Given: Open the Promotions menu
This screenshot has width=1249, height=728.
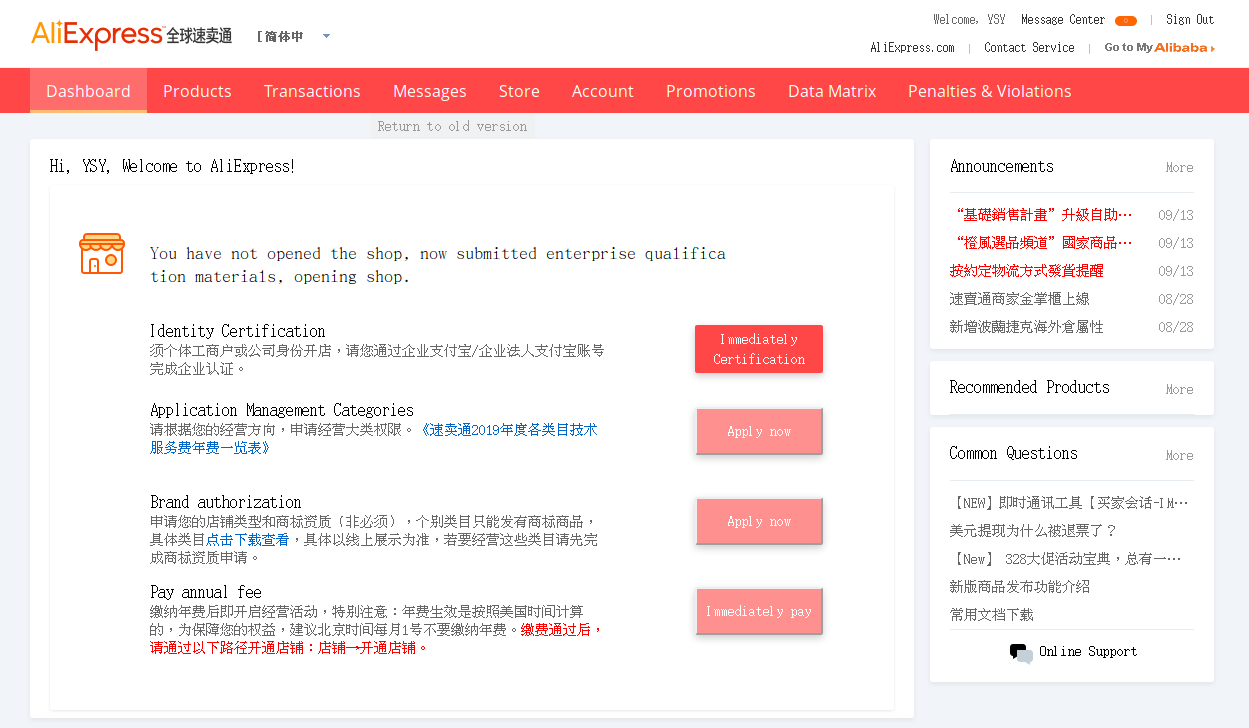Looking at the screenshot, I should pyautogui.click(x=710, y=91).
